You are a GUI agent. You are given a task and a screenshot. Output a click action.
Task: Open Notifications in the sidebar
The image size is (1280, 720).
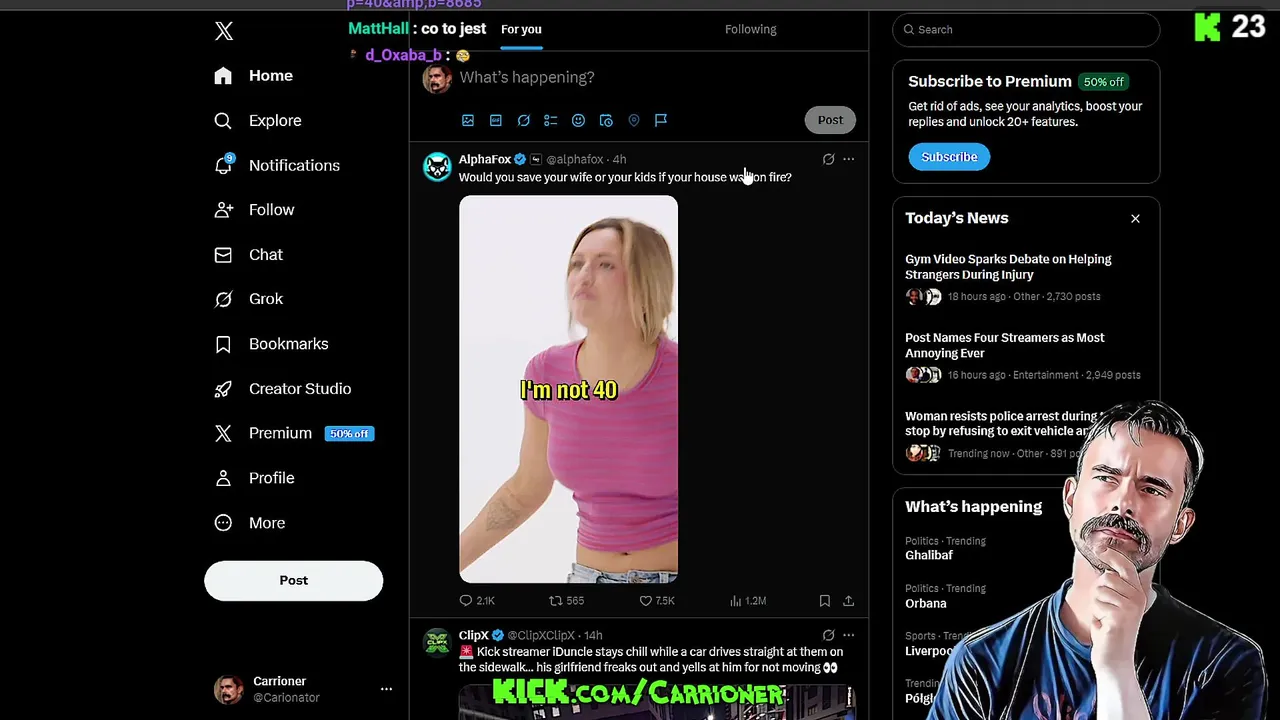pos(277,165)
